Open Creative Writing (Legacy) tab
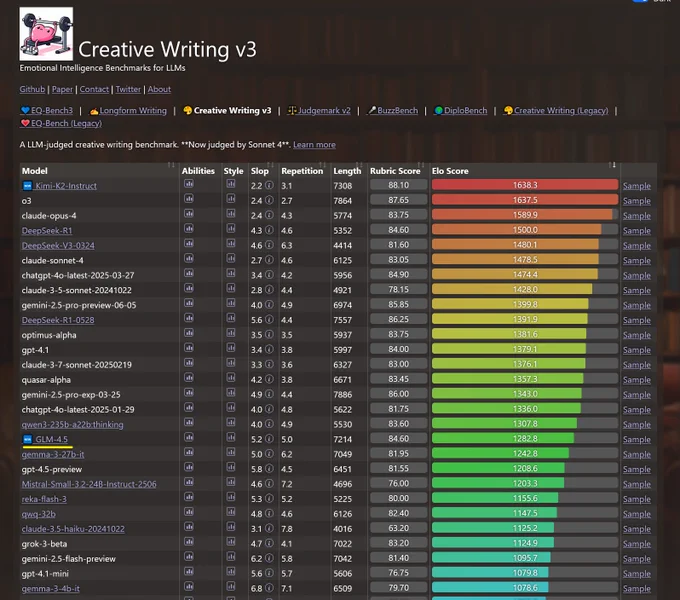The image size is (680, 600). 556,111
